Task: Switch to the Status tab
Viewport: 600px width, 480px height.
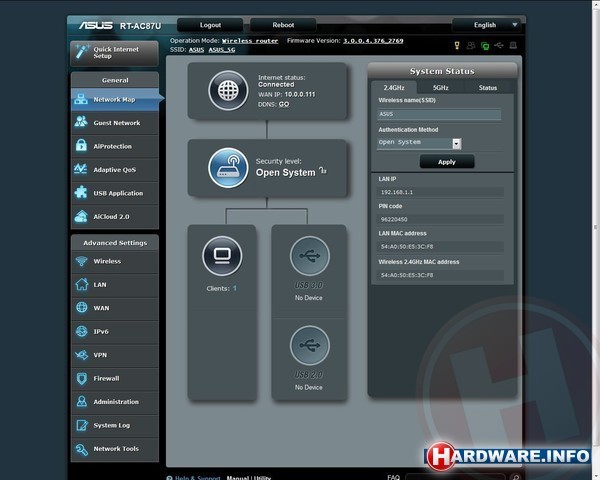Action: (488, 88)
